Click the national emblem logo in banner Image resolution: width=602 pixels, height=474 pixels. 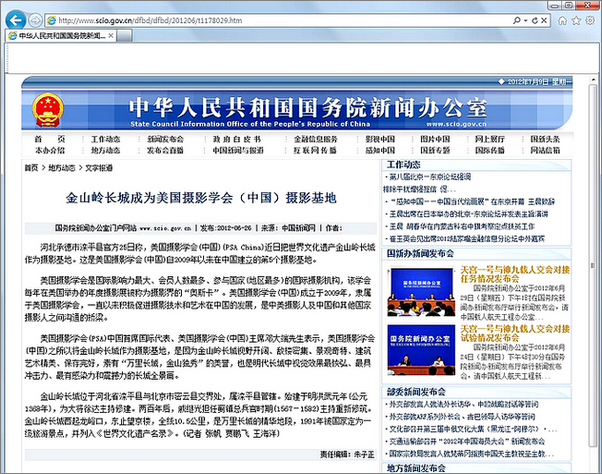47,107
